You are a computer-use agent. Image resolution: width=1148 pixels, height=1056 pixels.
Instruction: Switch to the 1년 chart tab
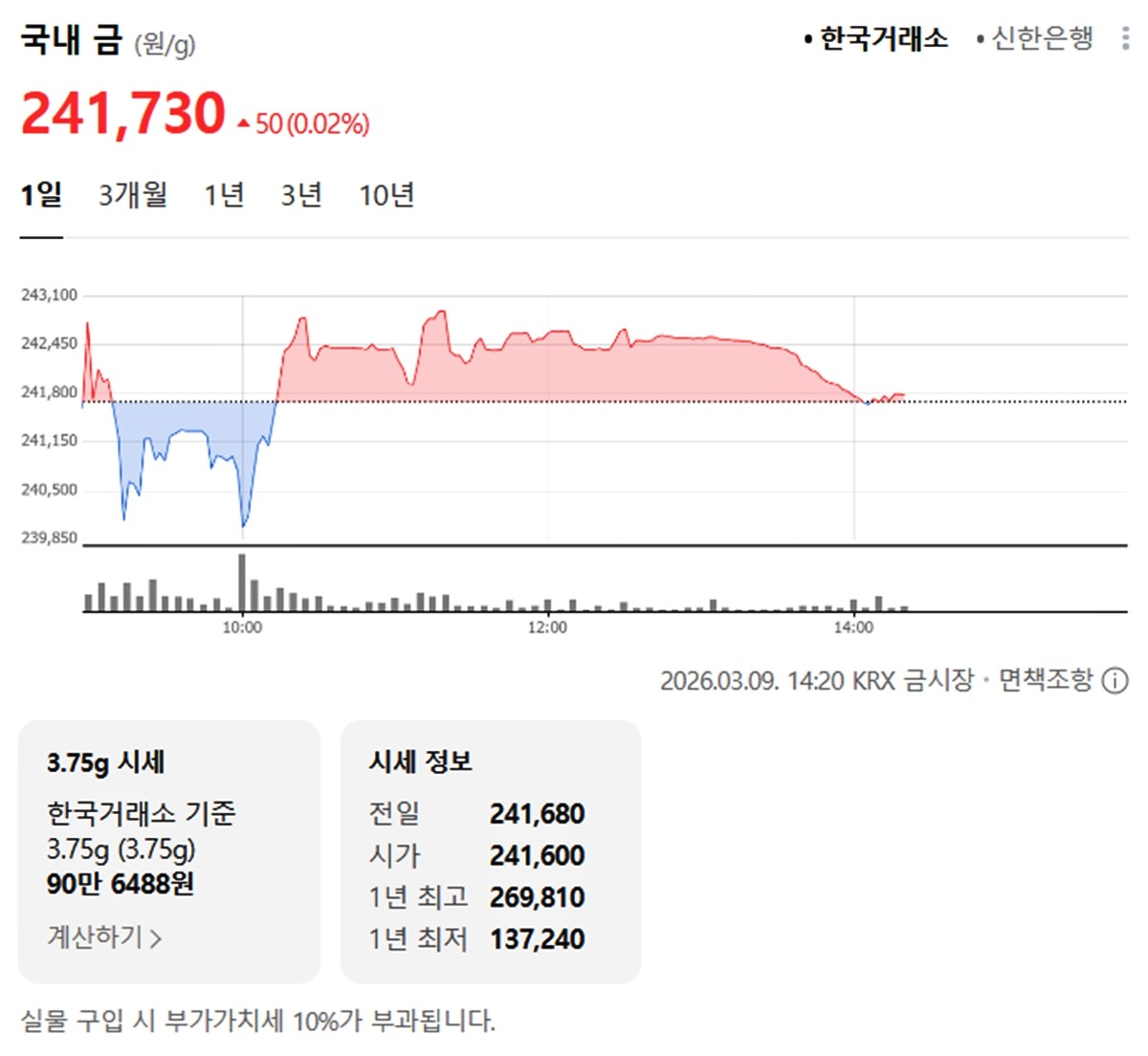pyautogui.click(x=224, y=194)
